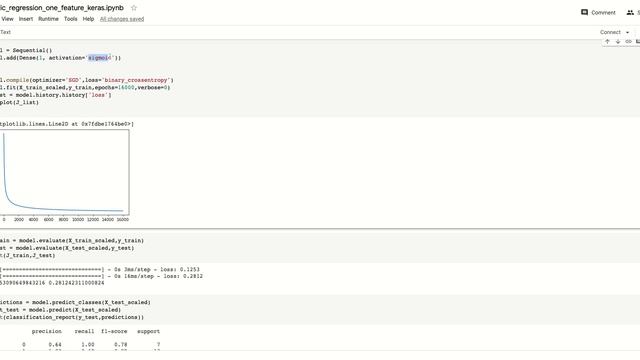Open the Comment speech bubble icon
This screenshot has width=640, height=360.
(584, 12)
